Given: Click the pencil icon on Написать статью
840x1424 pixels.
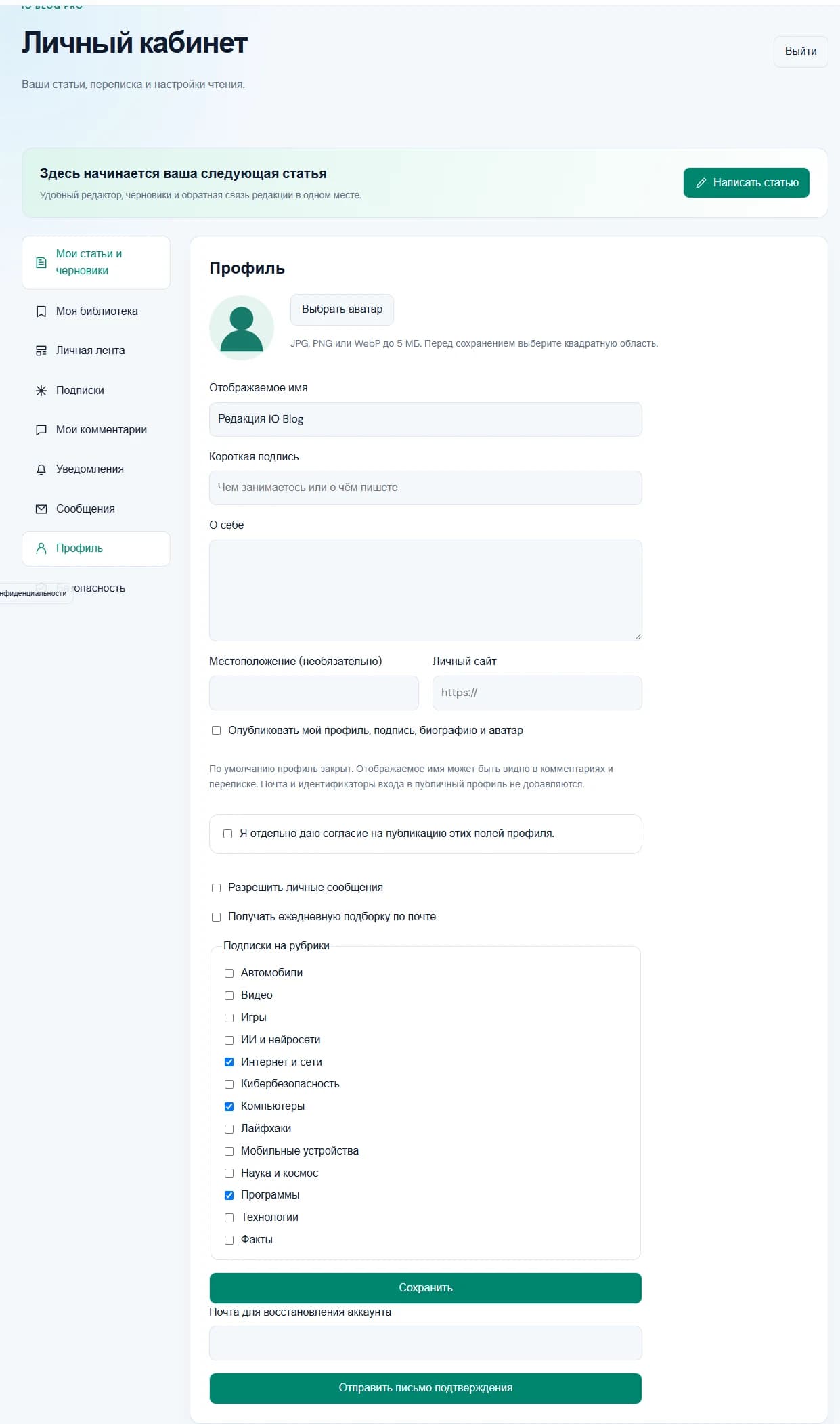Looking at the screenshot, I should point(701,183).
